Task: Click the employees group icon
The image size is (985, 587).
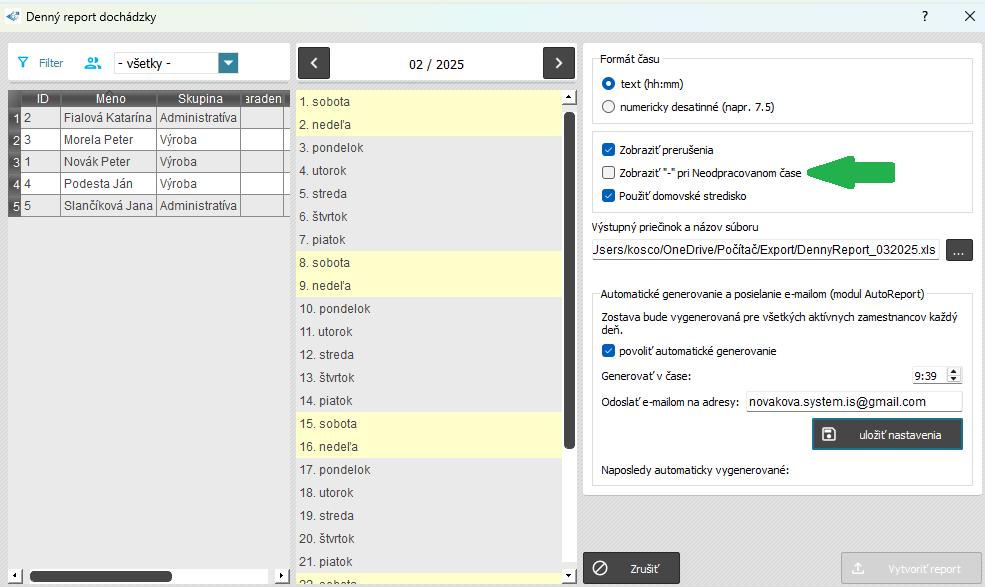Action: click(x=93, y=63)
